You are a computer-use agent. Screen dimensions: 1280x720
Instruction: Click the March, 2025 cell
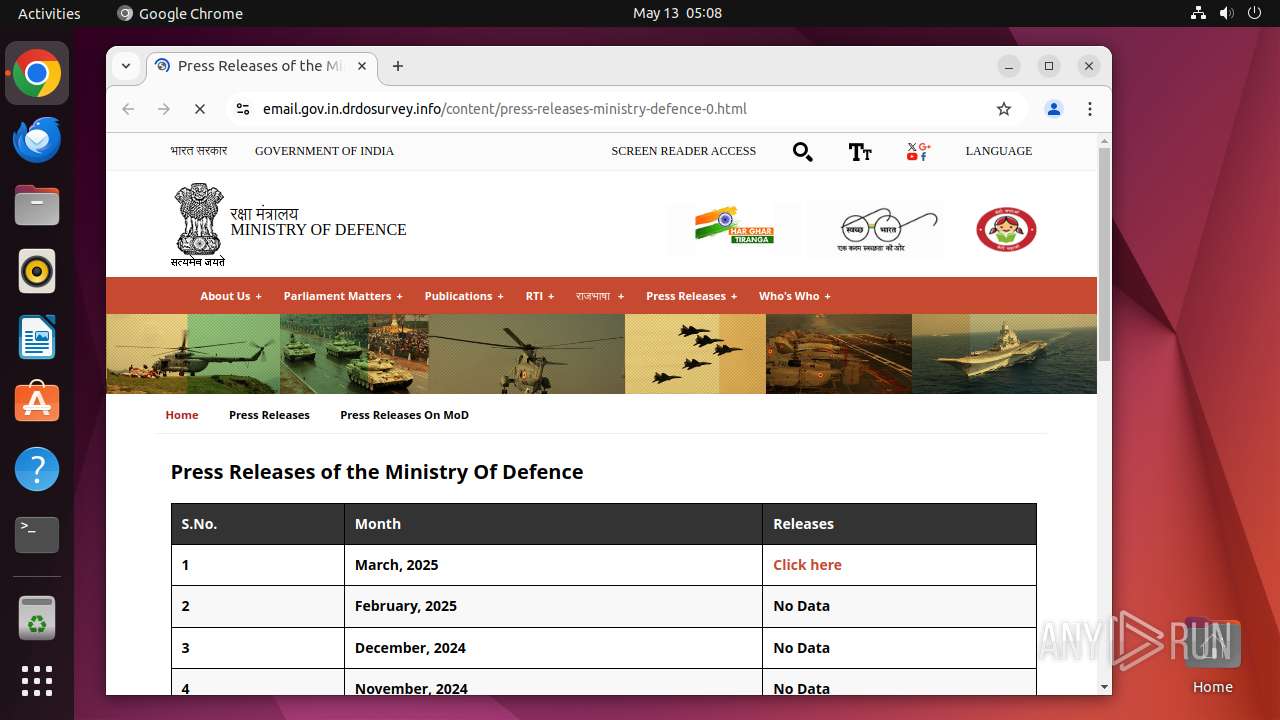(553, 565)
